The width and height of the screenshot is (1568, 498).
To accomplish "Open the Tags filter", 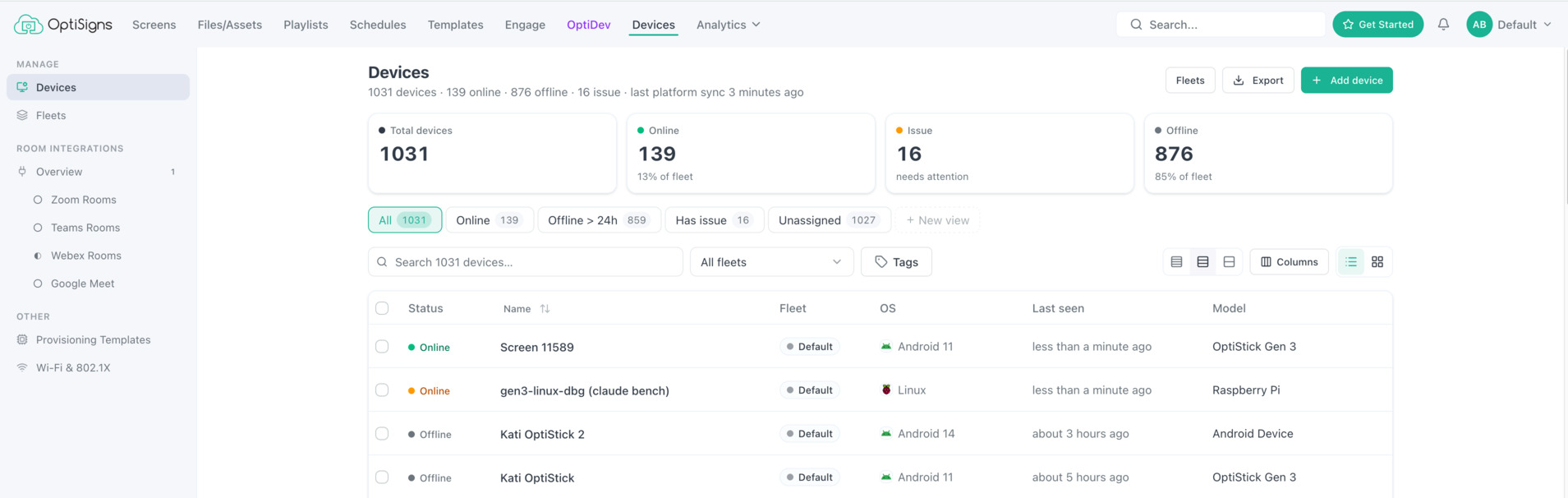I will [896, 262].
